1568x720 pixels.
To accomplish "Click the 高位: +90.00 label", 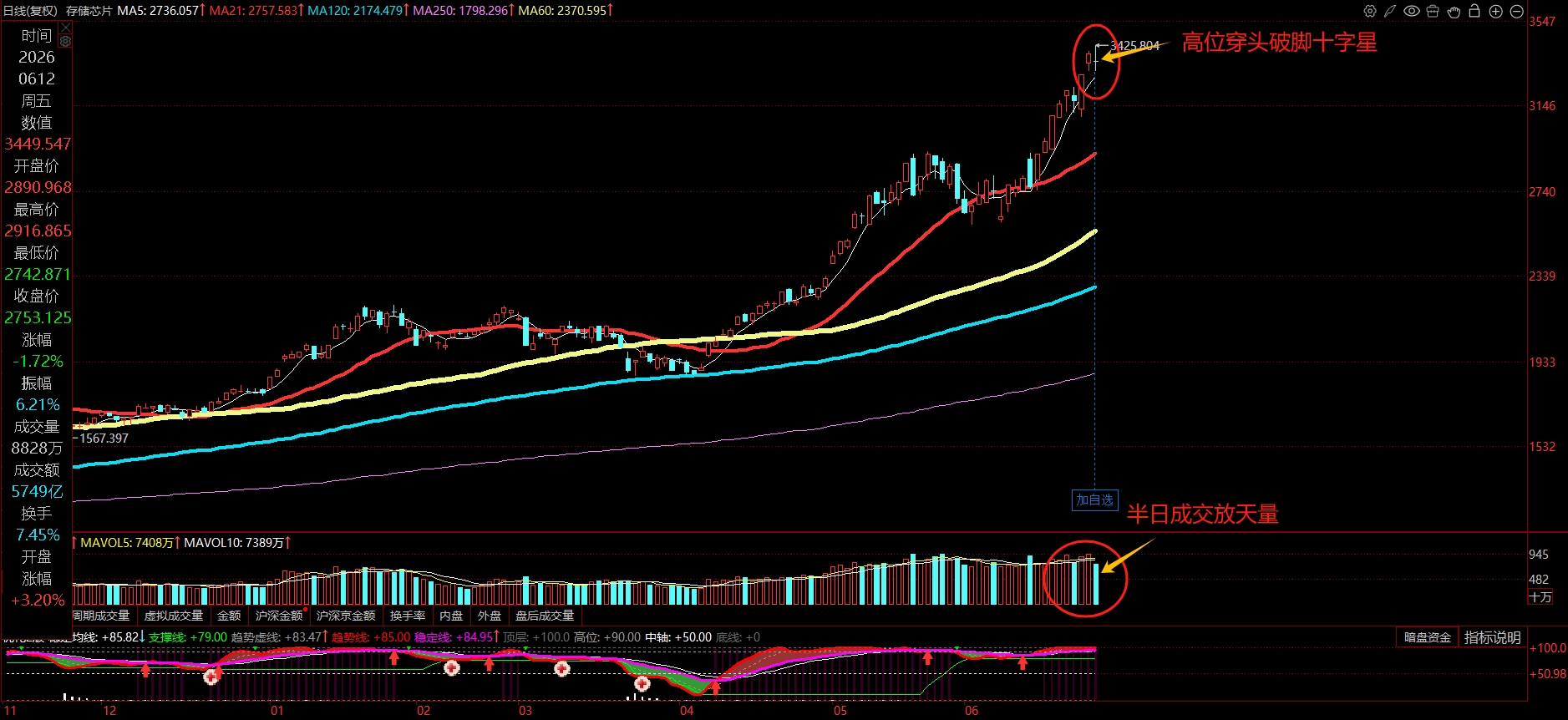I will (x=607, y=637).
